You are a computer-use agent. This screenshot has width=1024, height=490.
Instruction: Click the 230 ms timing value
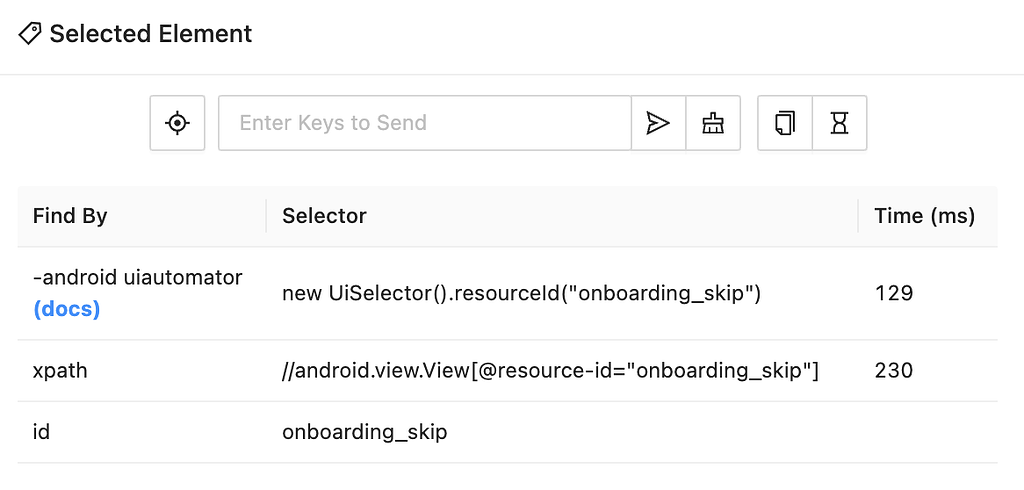click(x=893, y=370)
